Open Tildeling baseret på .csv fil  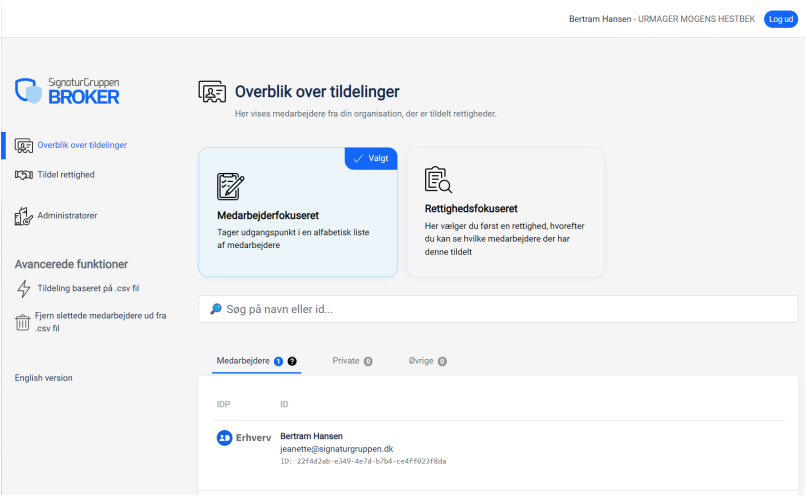88,289
